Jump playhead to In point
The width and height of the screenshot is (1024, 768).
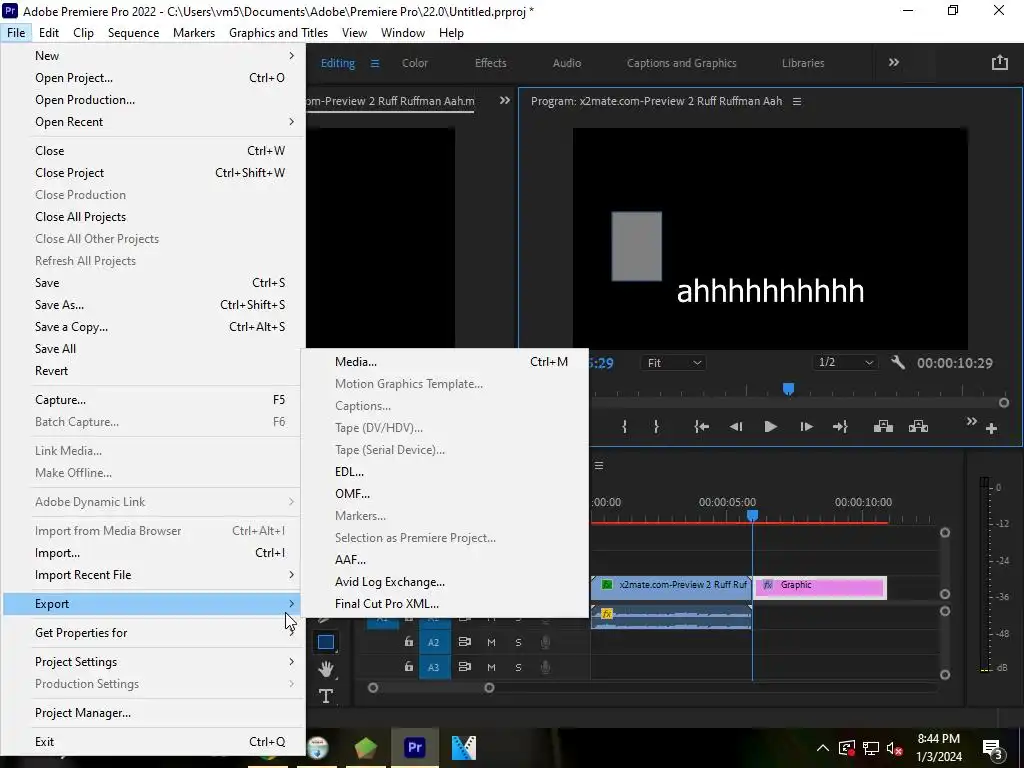click(701, 426)
